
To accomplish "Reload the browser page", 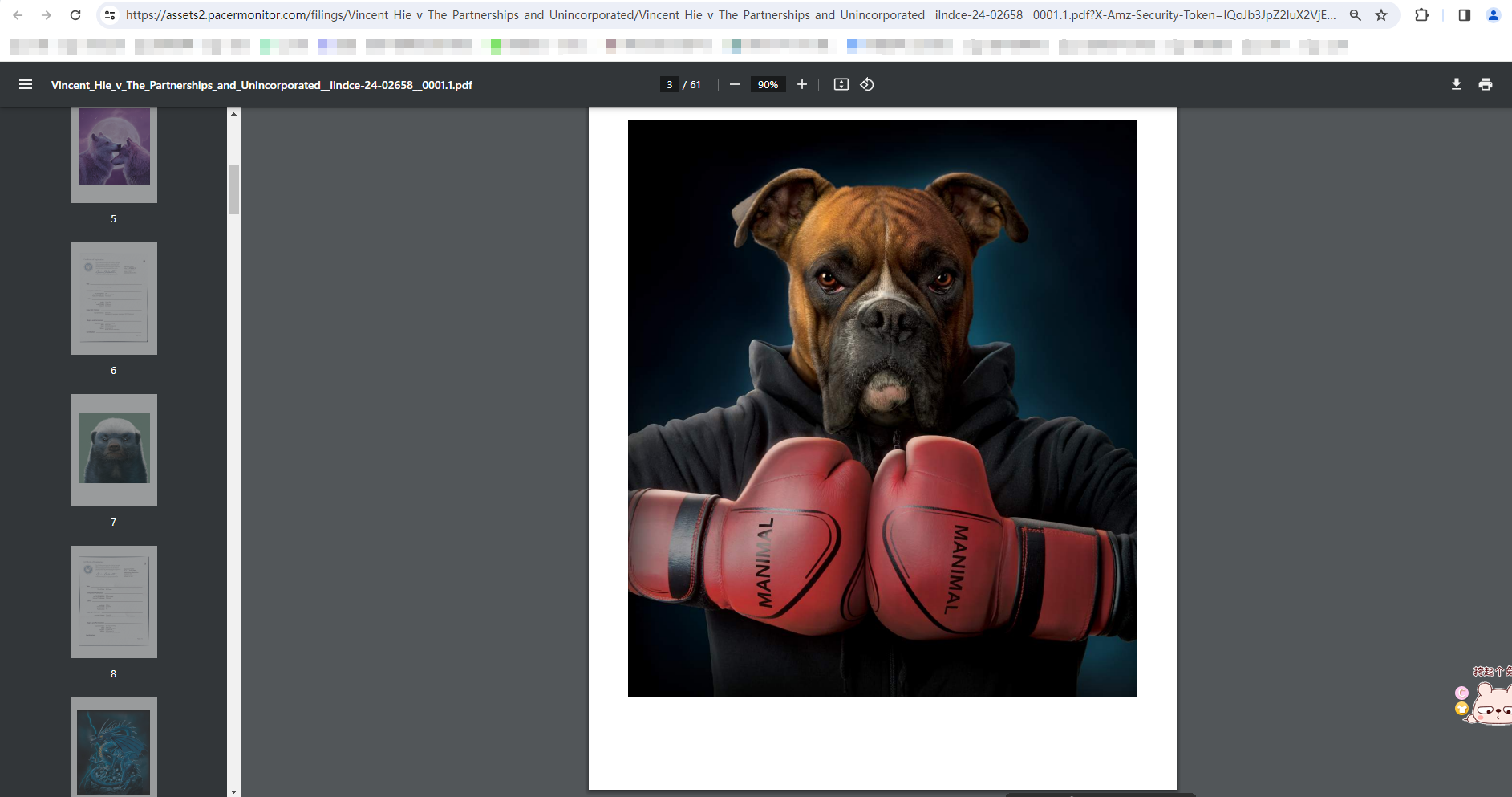I will pos(75,15).
